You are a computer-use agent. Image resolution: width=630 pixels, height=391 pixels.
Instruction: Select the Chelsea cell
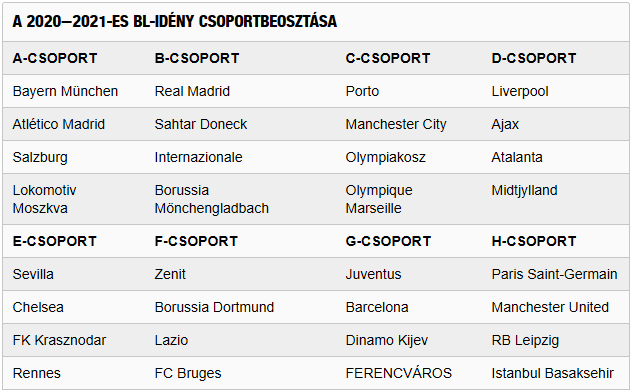click(x=38, y=307)
